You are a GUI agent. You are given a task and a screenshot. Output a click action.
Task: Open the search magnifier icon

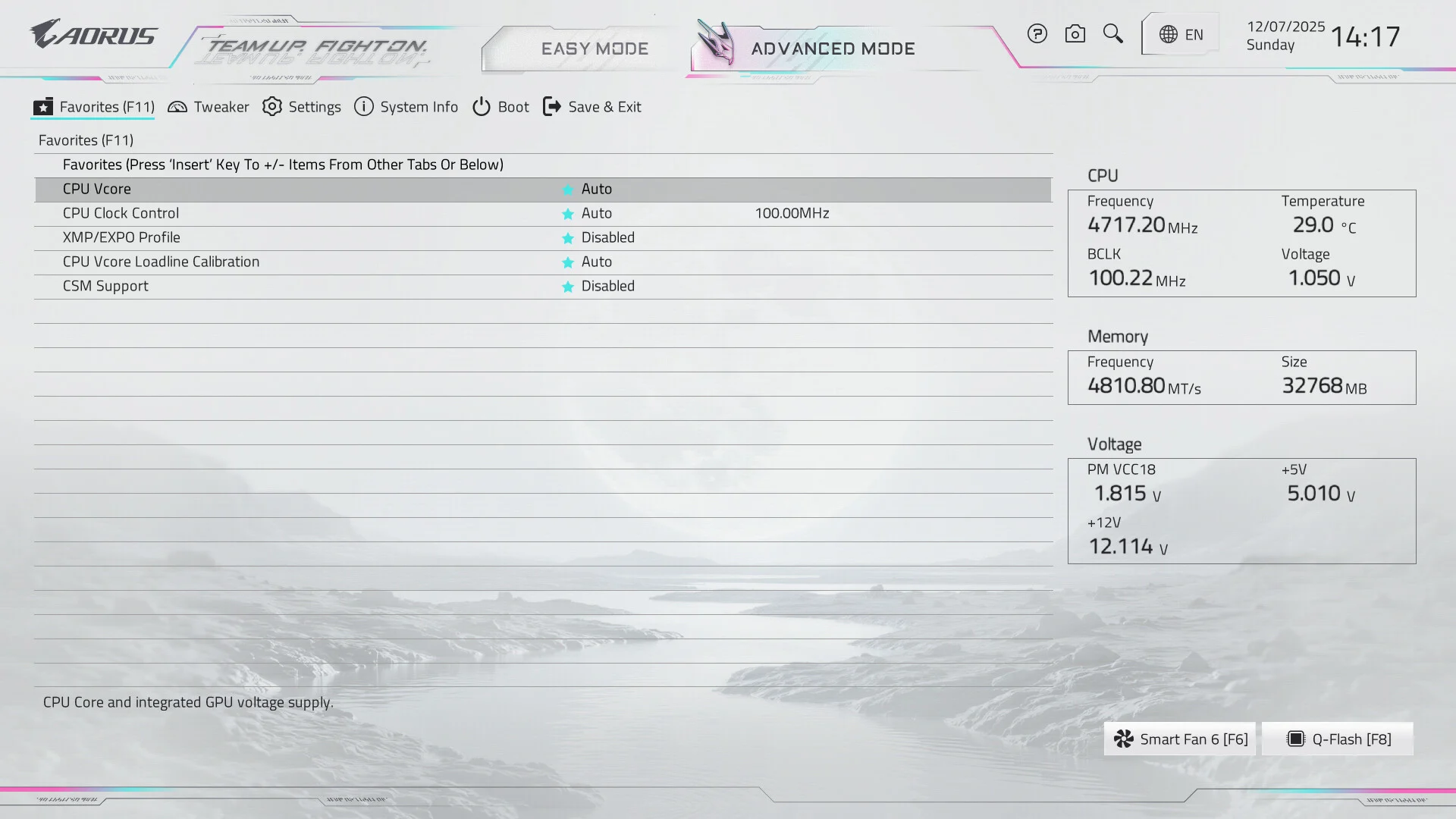pyautogui.click(x=1112, y=33)
